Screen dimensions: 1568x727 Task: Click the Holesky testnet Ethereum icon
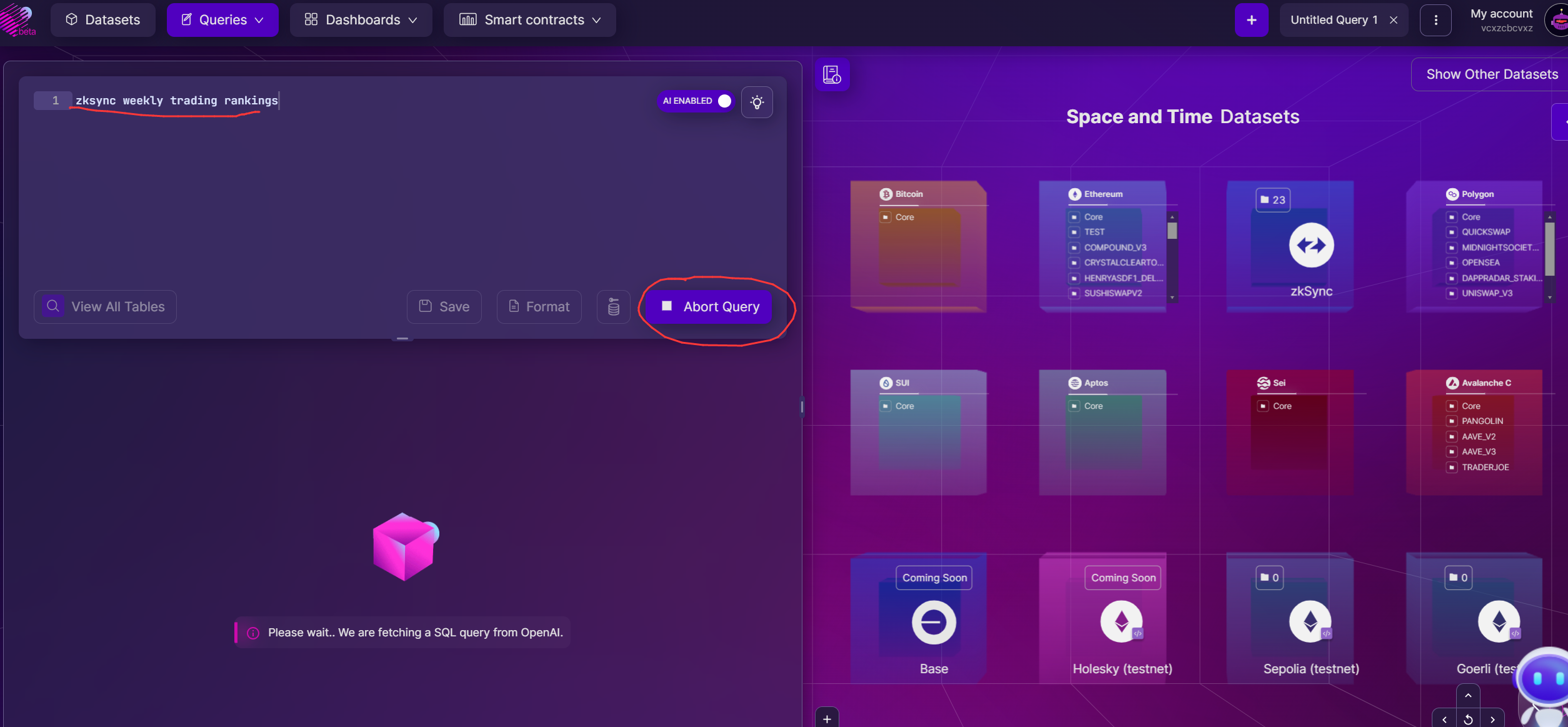tap(1122, 622)
